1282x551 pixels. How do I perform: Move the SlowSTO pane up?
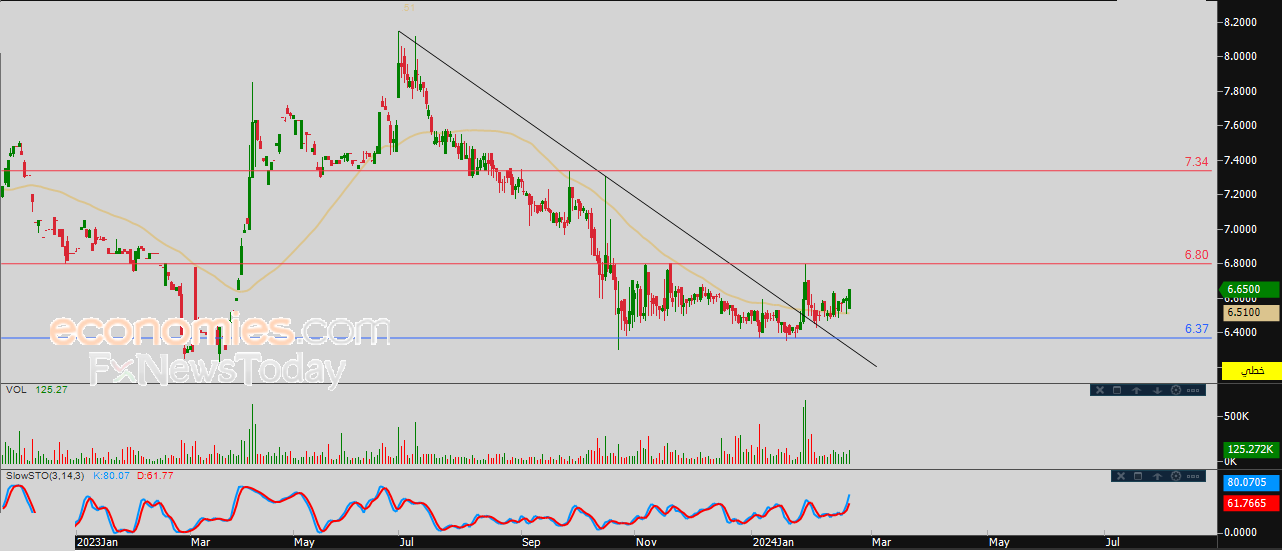click(x=1157, y=476)
